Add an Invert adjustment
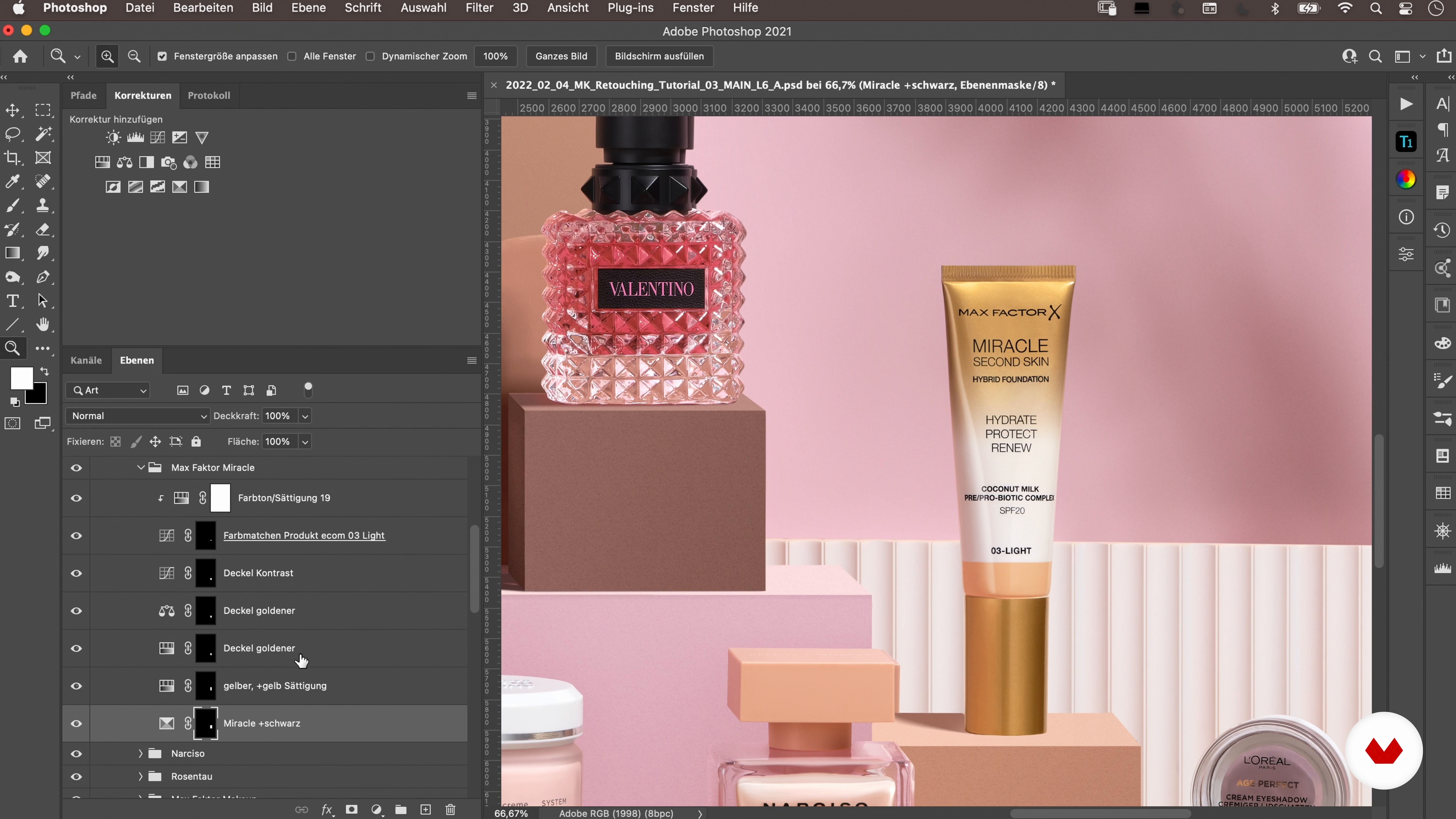This screenshot has width=1456, height=819. (113, 187)
